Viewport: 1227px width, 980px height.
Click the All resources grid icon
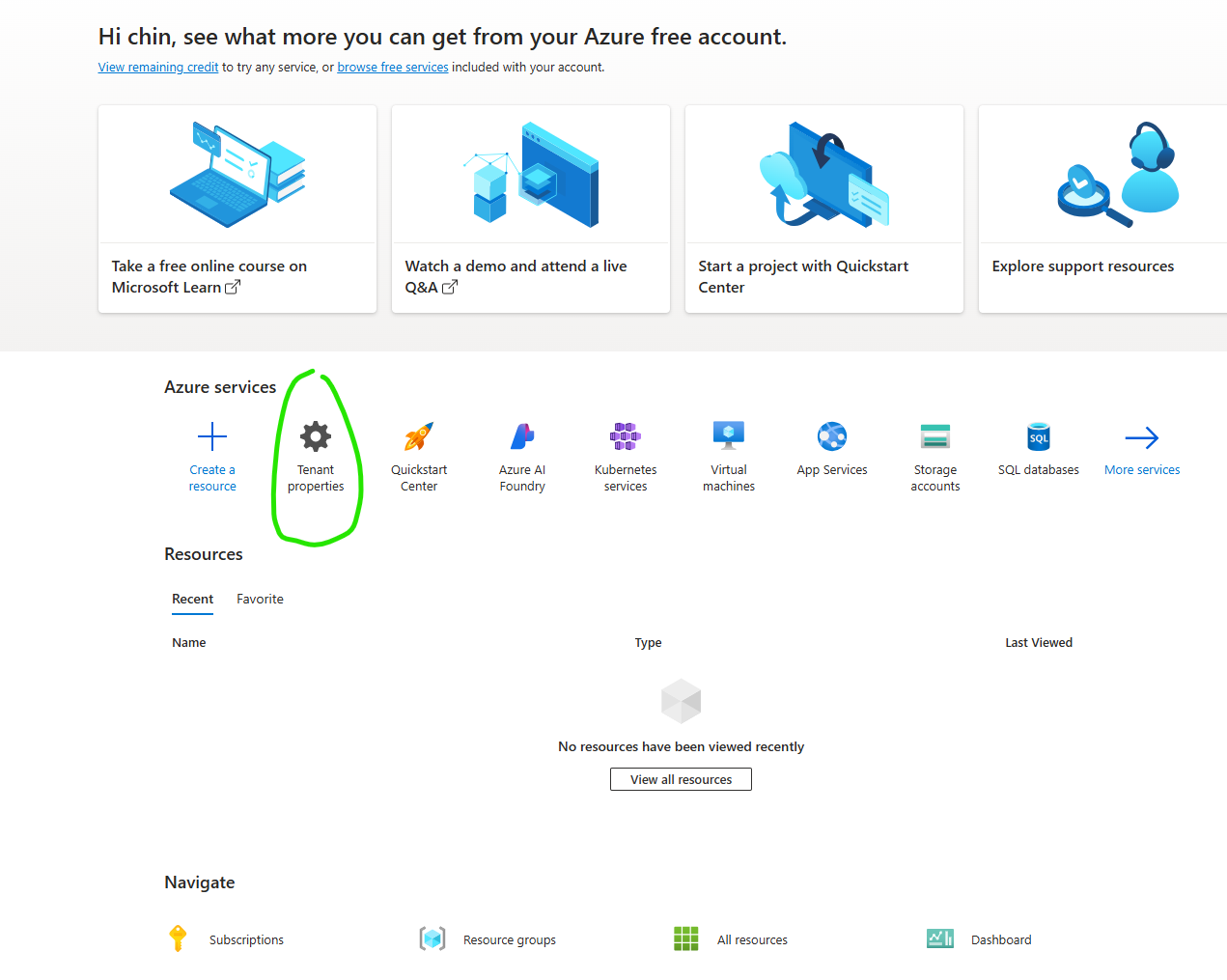pyautogui.click(x=686, y=938)
